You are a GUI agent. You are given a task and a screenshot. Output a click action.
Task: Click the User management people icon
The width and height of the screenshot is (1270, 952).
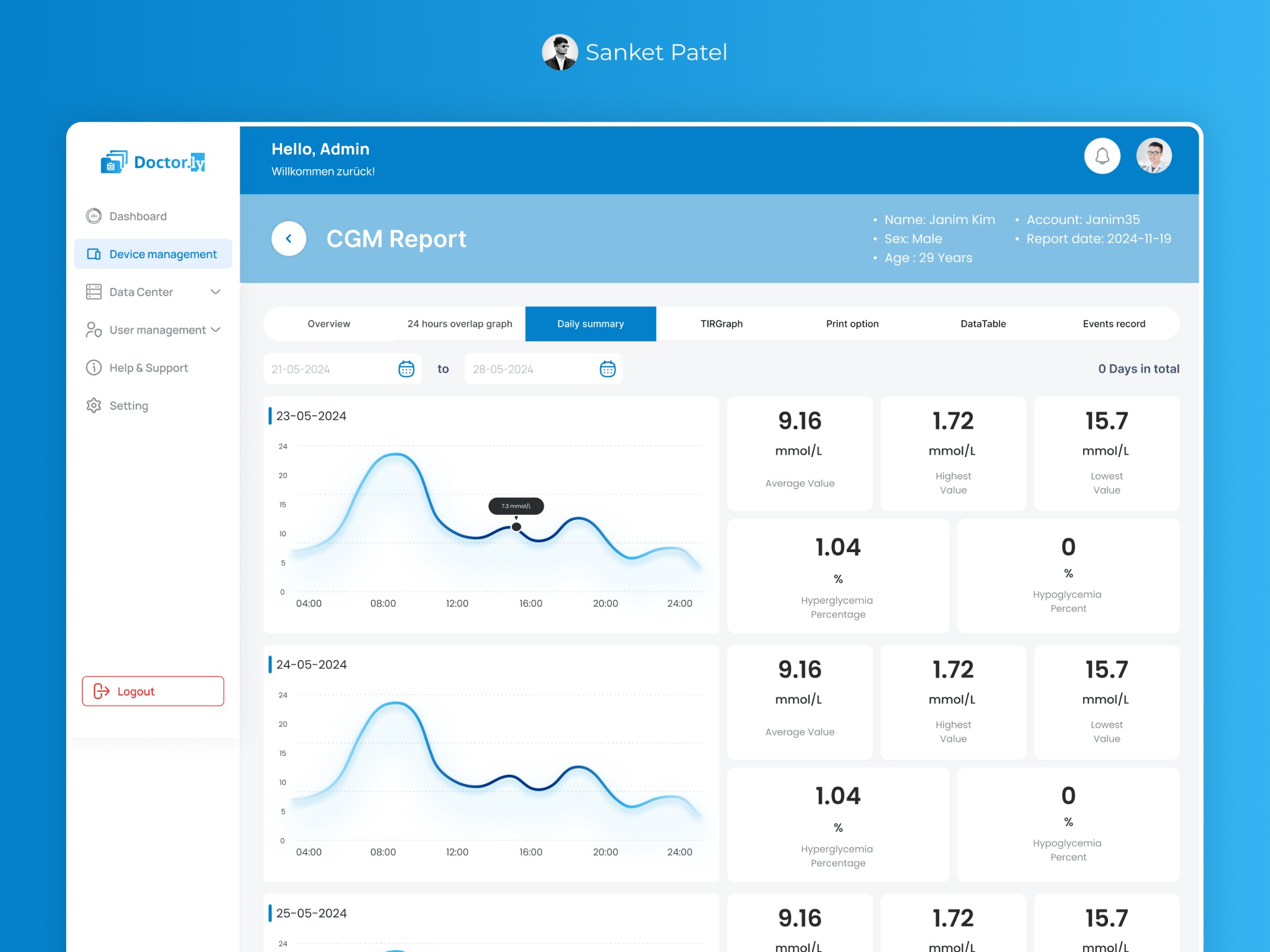pos(94,329)
